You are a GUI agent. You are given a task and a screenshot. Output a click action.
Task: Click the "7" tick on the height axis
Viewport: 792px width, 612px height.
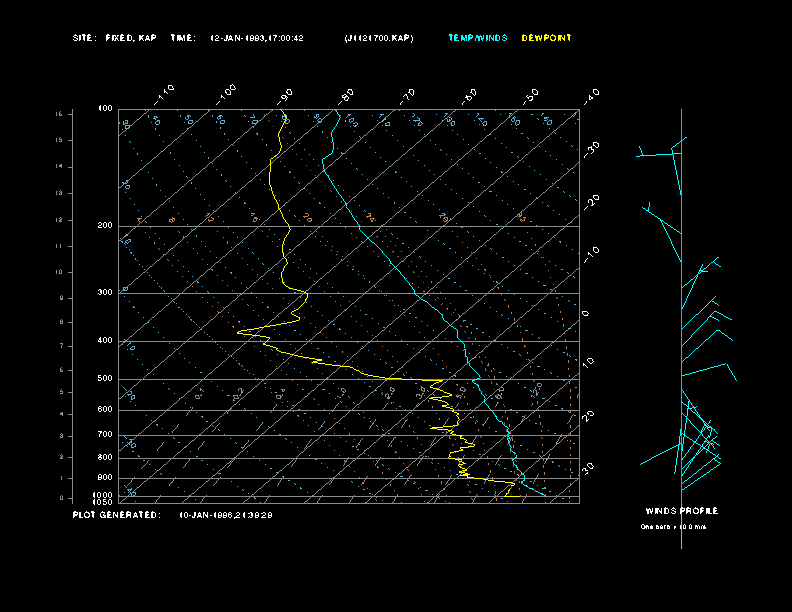[62, 346]
